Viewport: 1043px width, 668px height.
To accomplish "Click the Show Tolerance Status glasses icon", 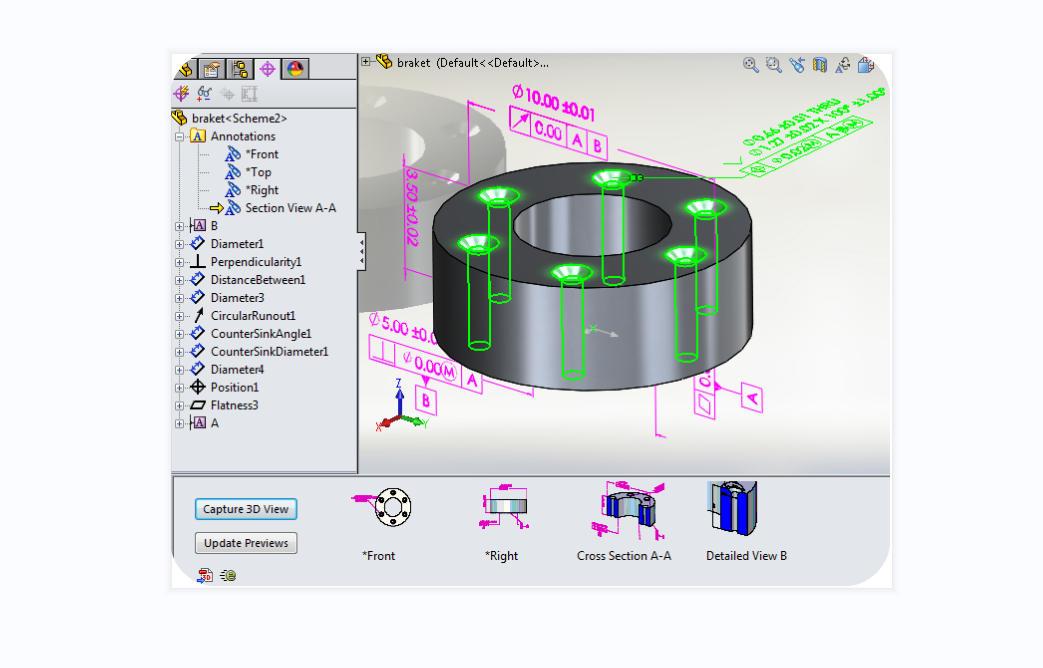I will coord(204,94).
